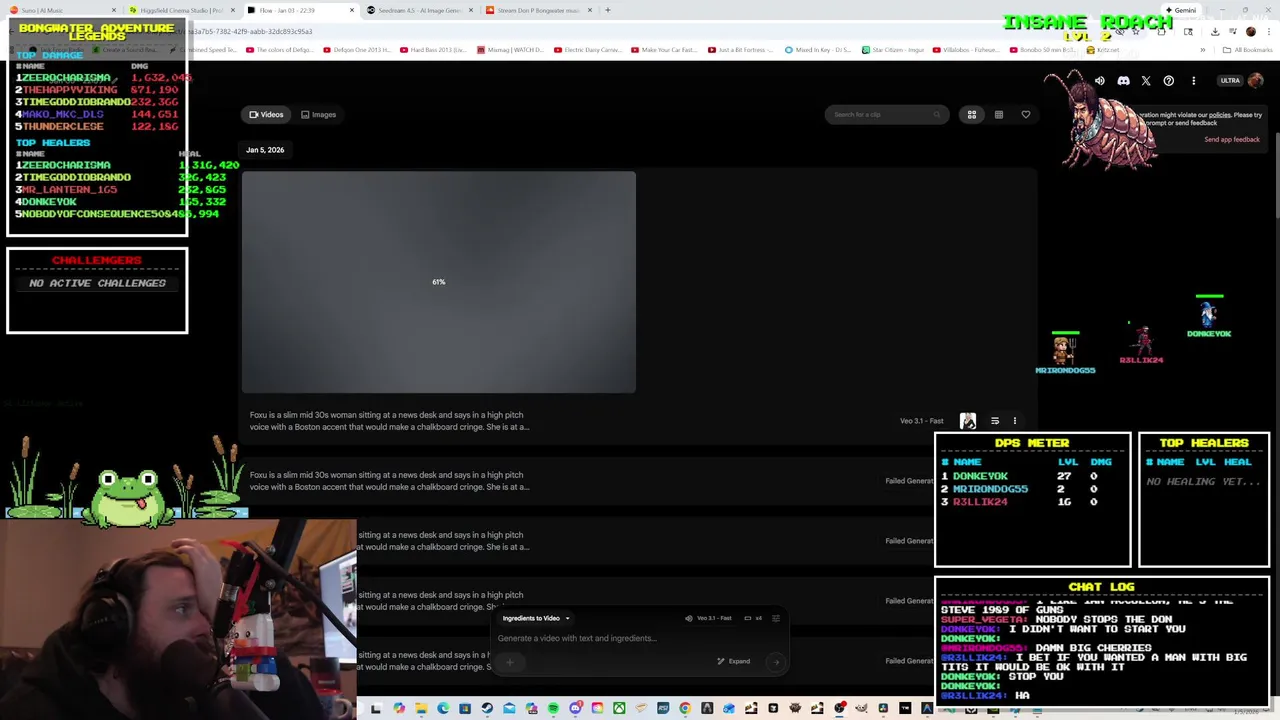1280x720 pixels.
Task: Launch Chrome from the taskbar
Action: 685,709
